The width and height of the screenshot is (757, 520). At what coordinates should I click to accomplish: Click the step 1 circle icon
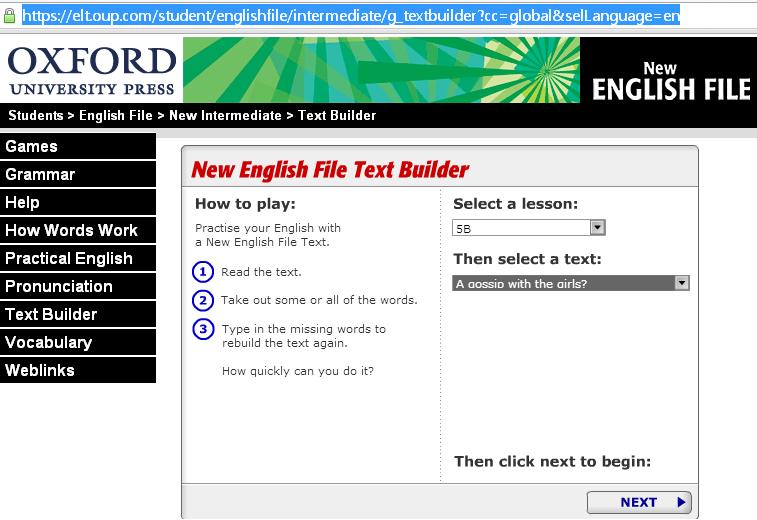click(203, 272)
